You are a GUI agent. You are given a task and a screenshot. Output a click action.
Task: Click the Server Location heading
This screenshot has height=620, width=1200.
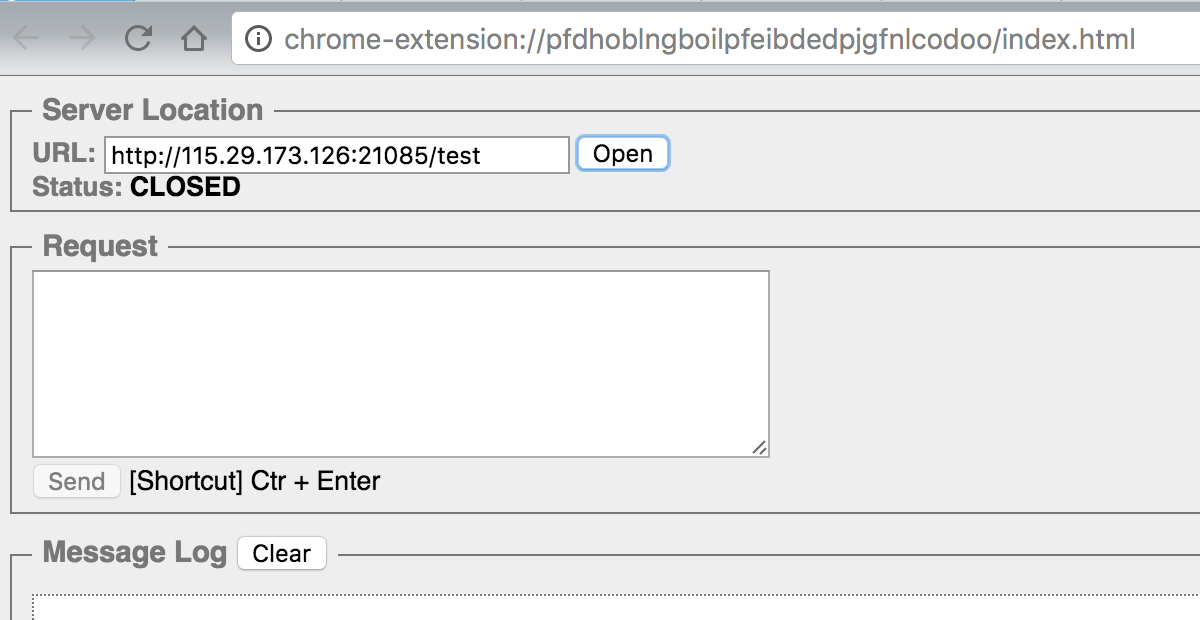point(152,110)
